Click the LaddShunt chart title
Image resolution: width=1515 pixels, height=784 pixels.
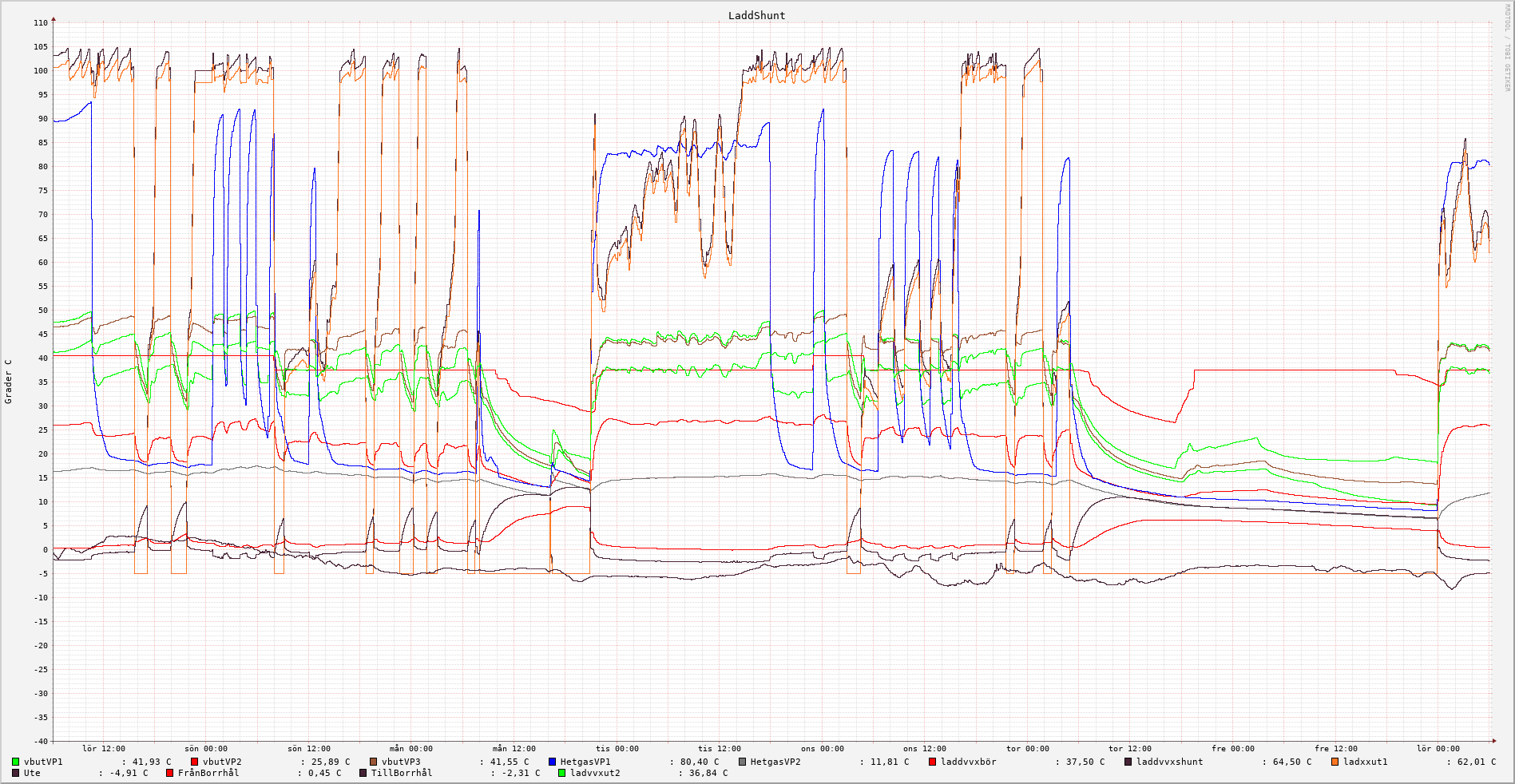(x=756, y=16)
